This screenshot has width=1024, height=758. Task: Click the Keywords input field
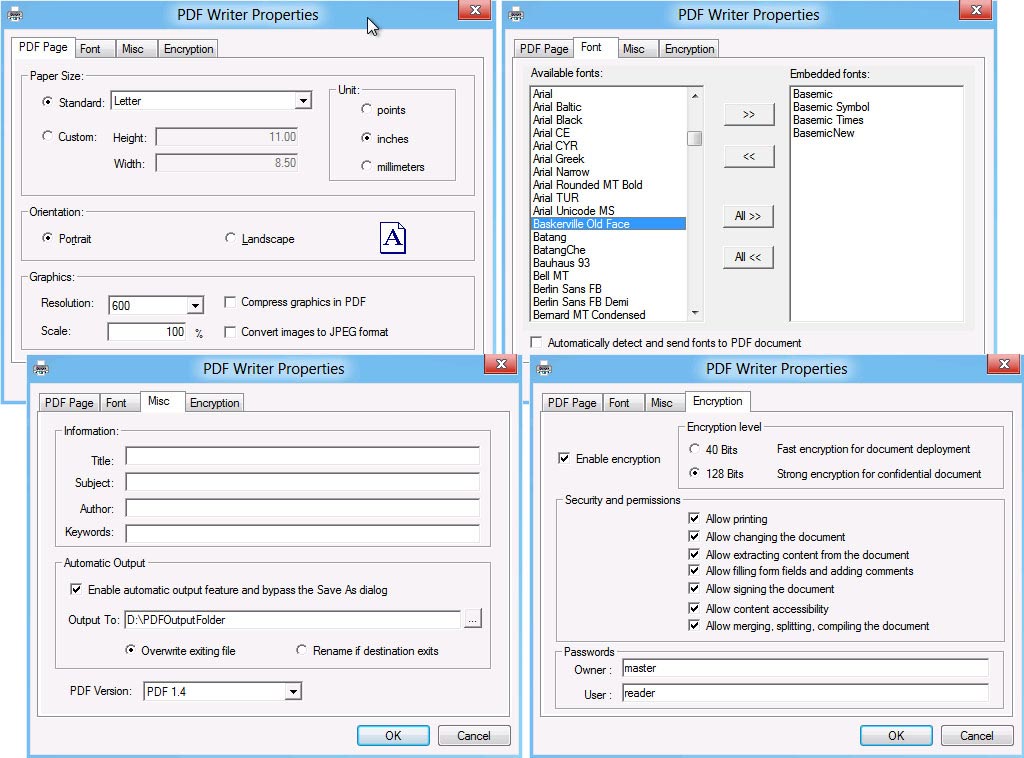[x=302, y=533]
